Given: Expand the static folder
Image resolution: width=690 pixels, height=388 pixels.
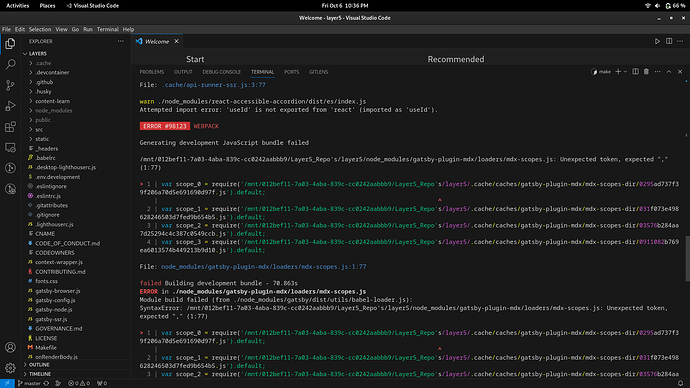Looking at the screenshot, I should [x=42, y=139].
